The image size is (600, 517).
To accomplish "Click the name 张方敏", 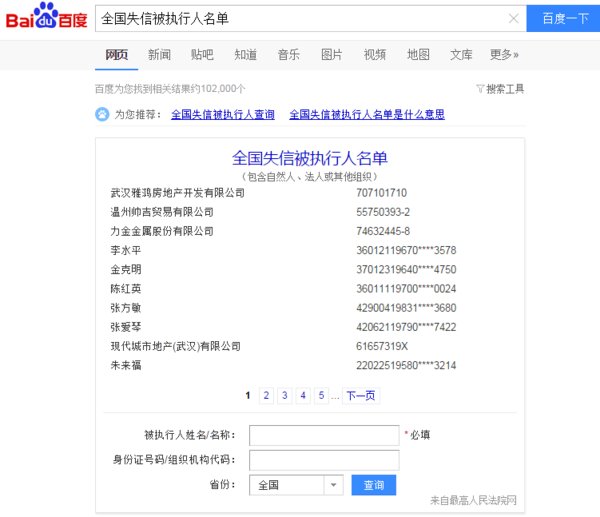I will pos(126,308).
